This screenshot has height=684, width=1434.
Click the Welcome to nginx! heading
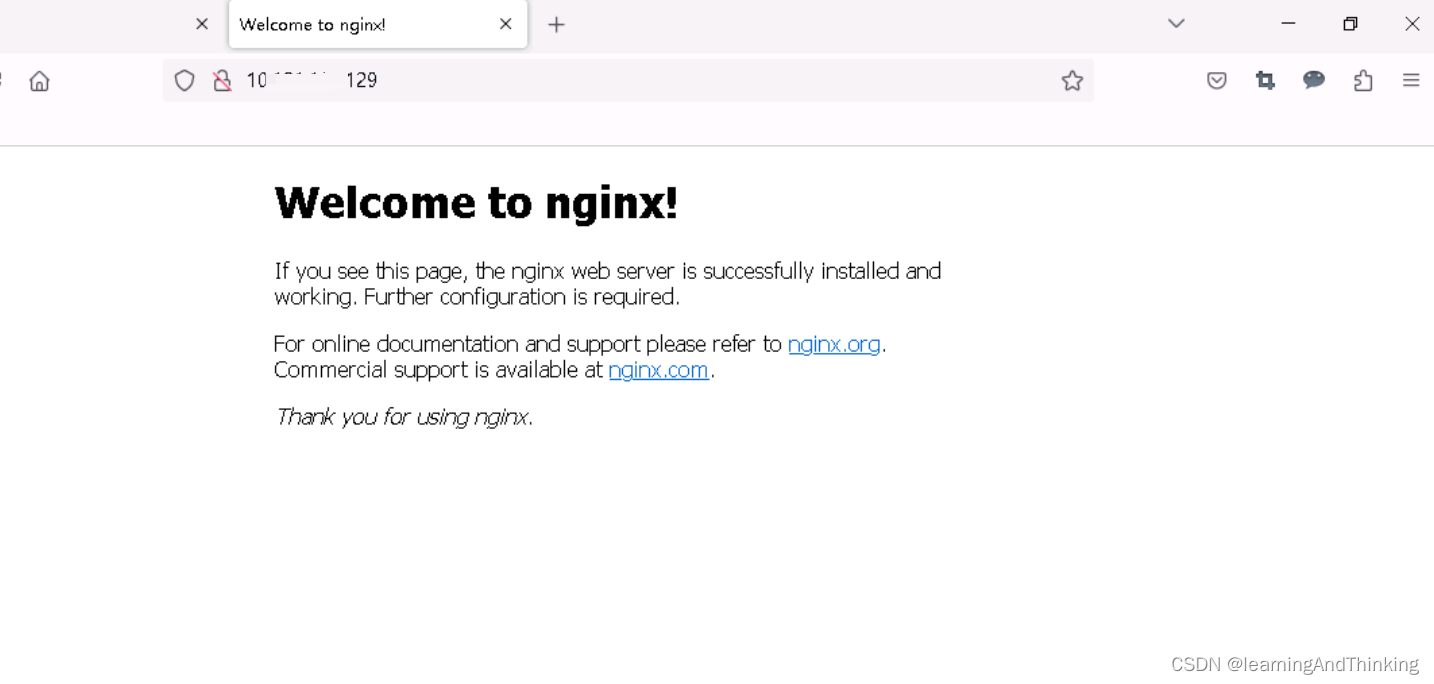point(476,203)
